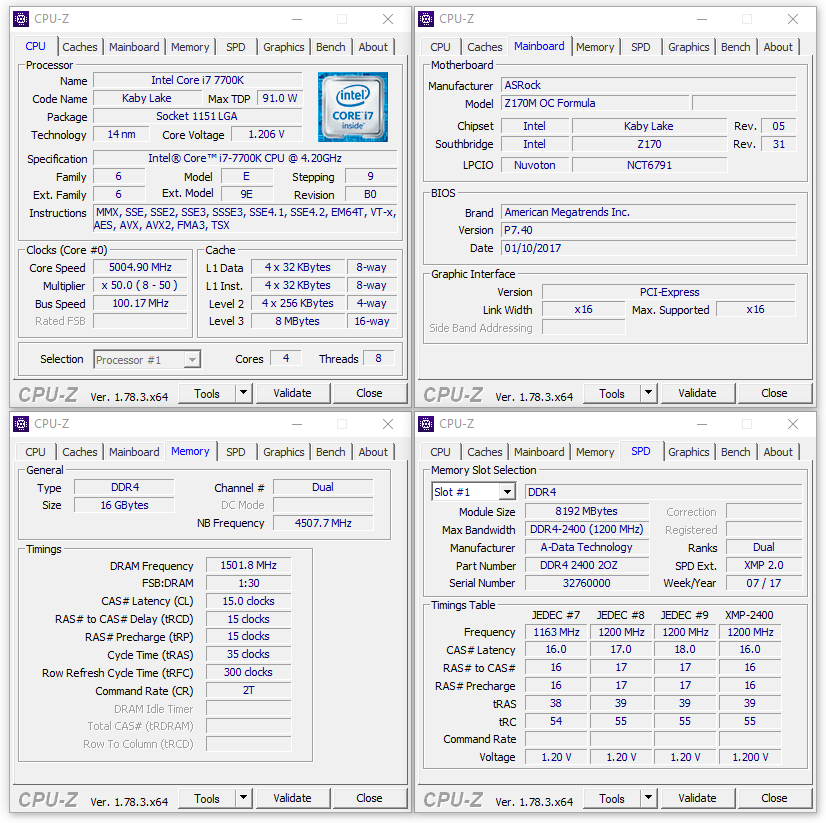Click the SPD Ext. value XMP 2.0
826x823 pixels.
click(x=764, y=565)
